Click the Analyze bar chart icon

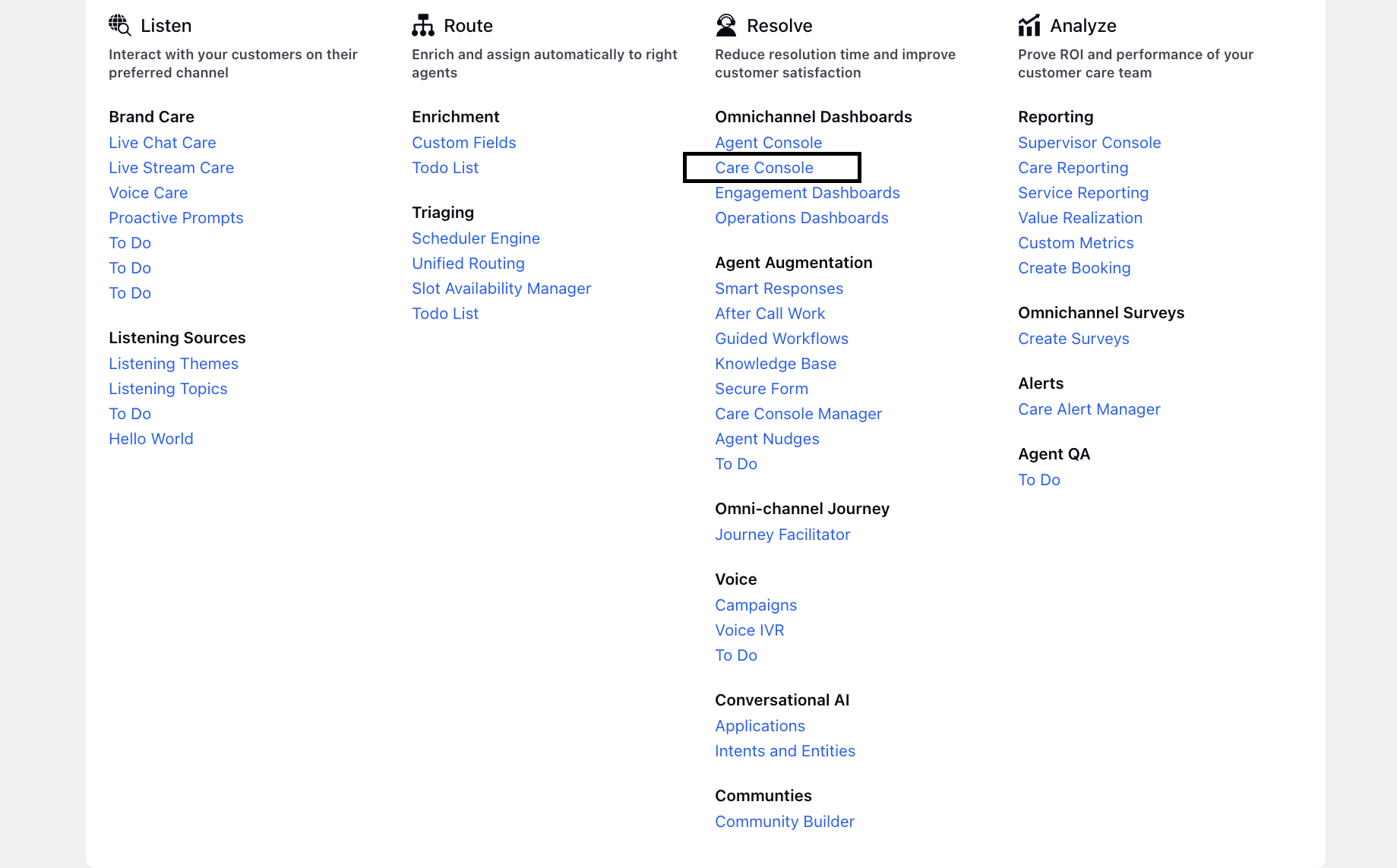[1029, 25]
